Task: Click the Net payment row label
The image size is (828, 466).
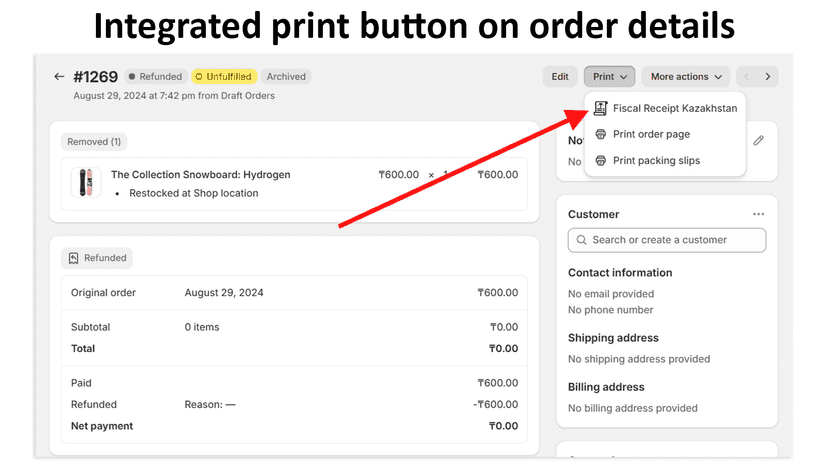Action: 102,426
